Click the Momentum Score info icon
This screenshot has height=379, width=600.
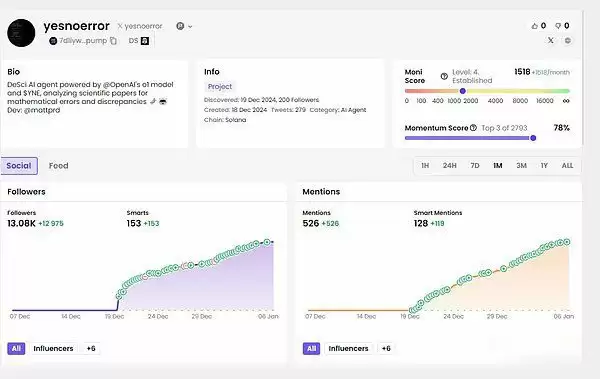[x=473, y=128]
